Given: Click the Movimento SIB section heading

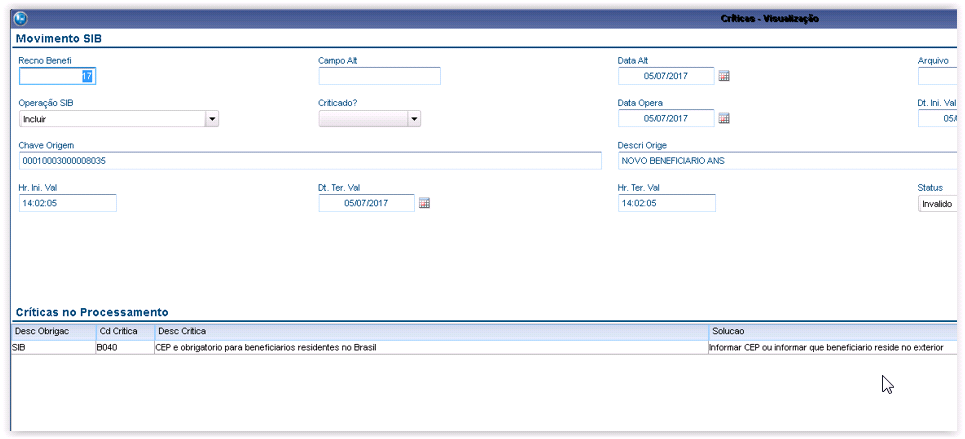Looking at the screenshot, I should (x=59, y=39).
